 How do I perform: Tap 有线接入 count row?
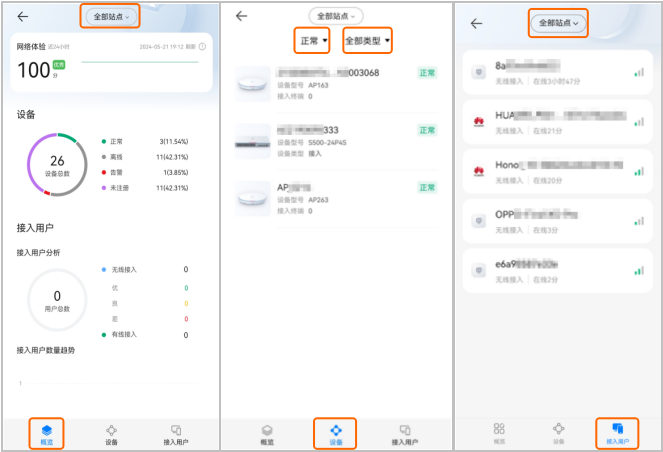pos(145,335)
